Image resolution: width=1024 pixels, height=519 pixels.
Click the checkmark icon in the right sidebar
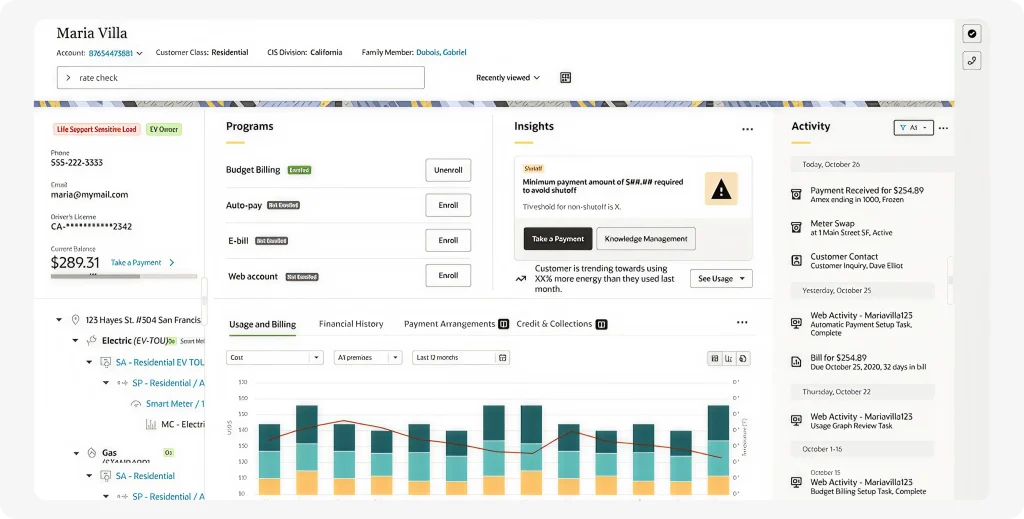point(972,34)
